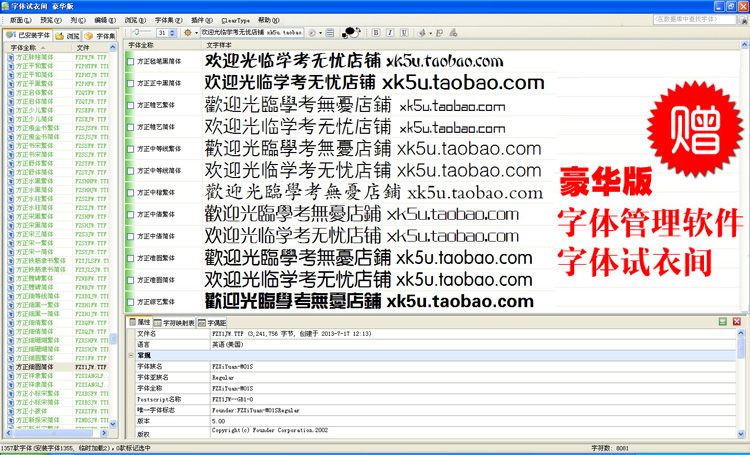Click the print icon in toolbar
The height and width of the screenshot is (455, 750).
pyautogui.click(x=421, y=33)
